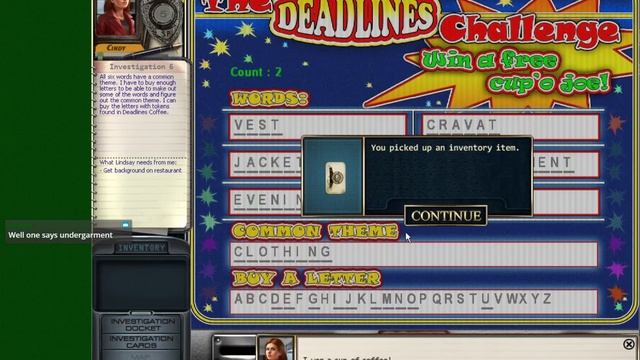Open the Investigation Docket
The image size is (640, 360).
coord(142,324)
